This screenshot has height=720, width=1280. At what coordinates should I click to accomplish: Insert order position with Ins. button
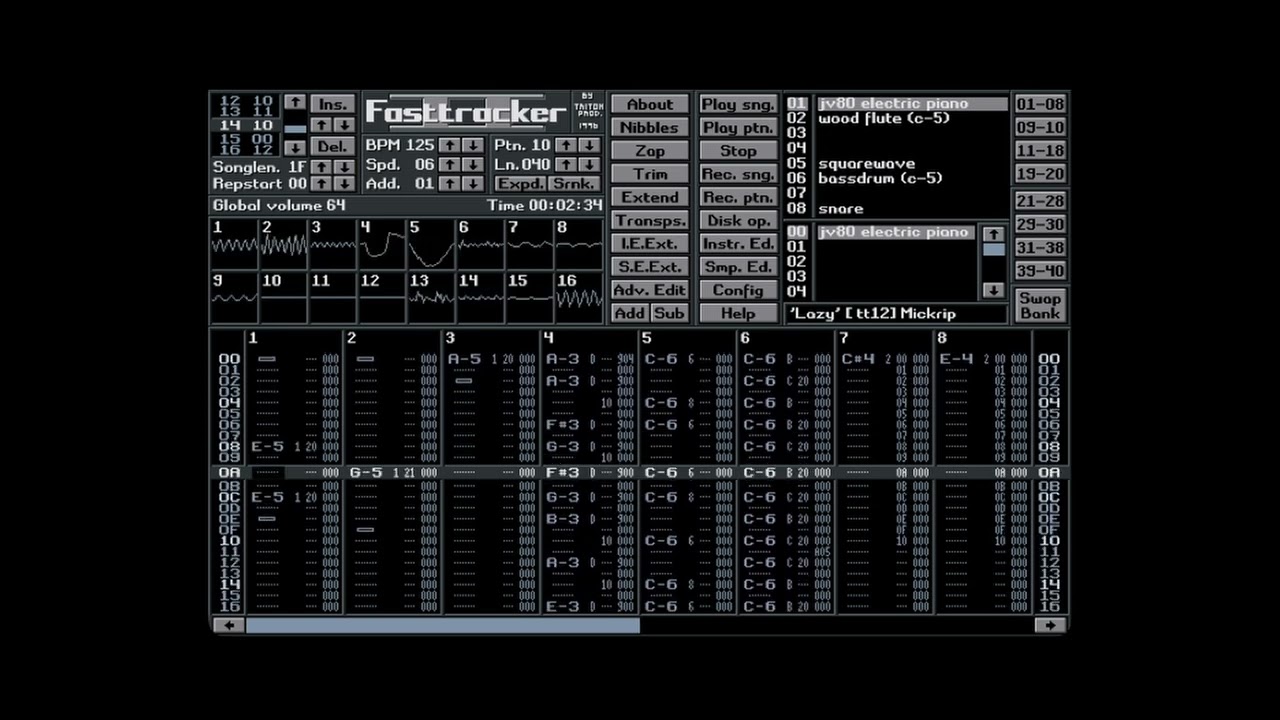[x=332, y=104]
